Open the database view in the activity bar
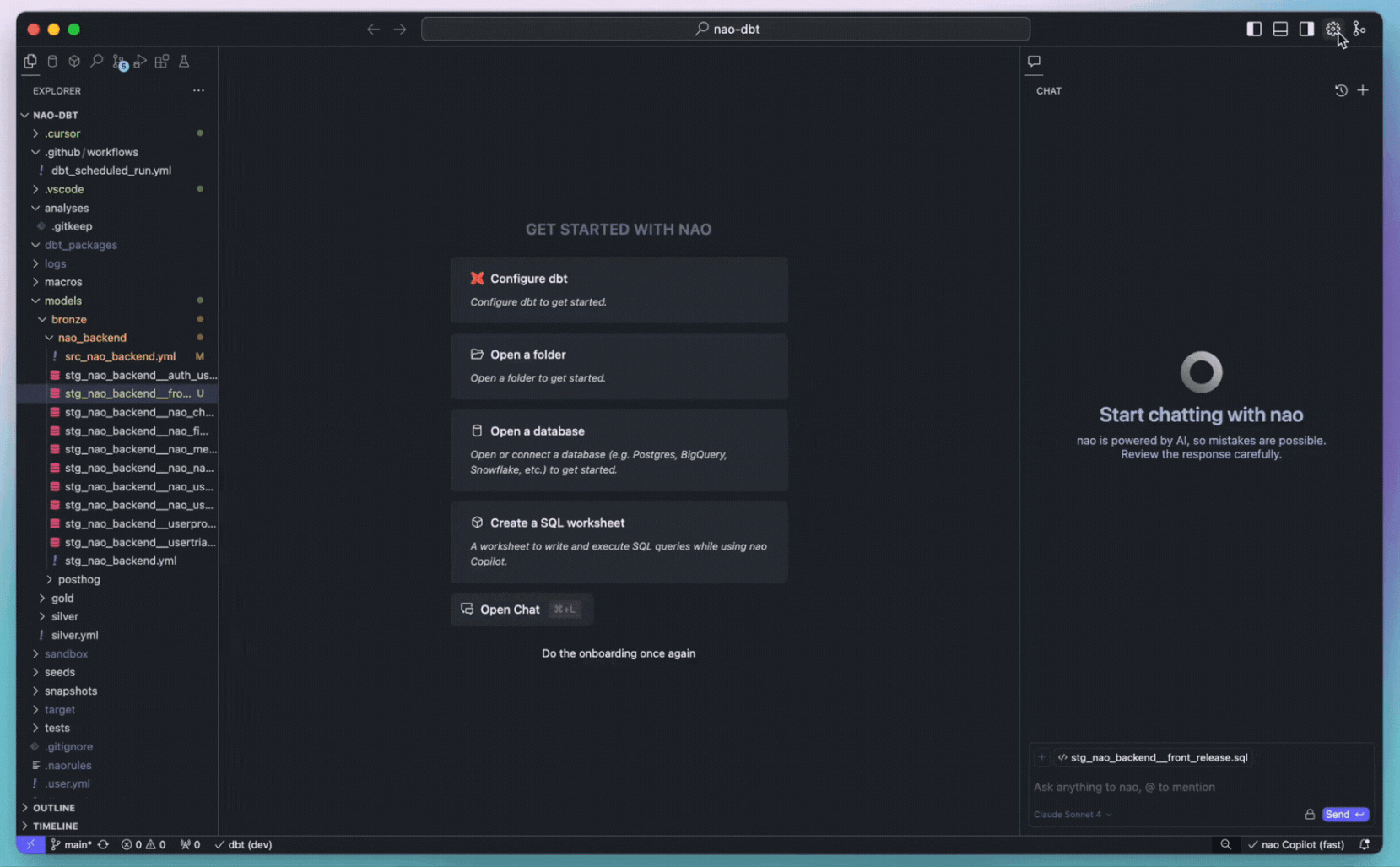Image resolution: width=1400 pixels, height=867 pixels. tap(52, 62)
